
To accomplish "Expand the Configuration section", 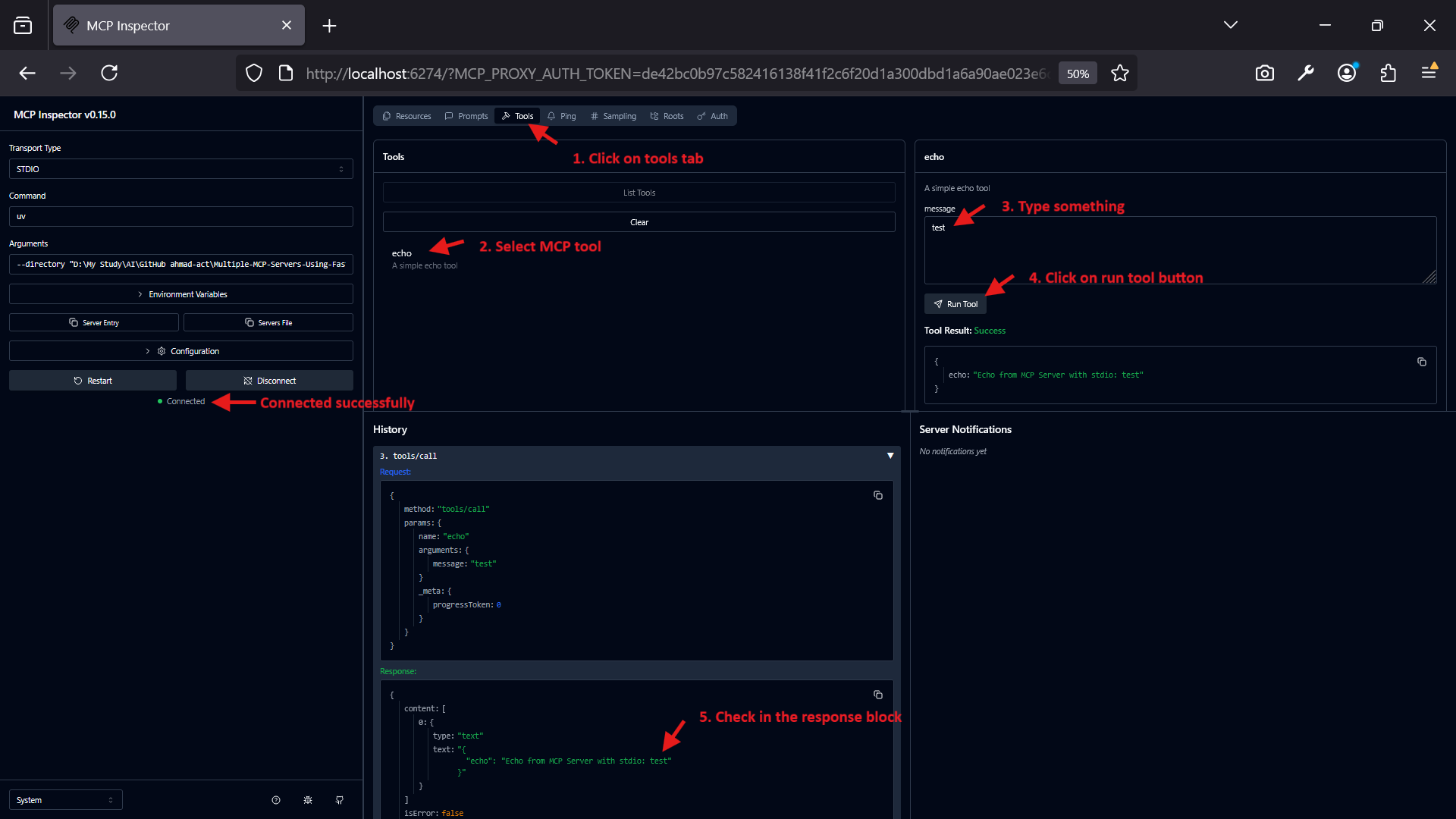I will (181, 351).
